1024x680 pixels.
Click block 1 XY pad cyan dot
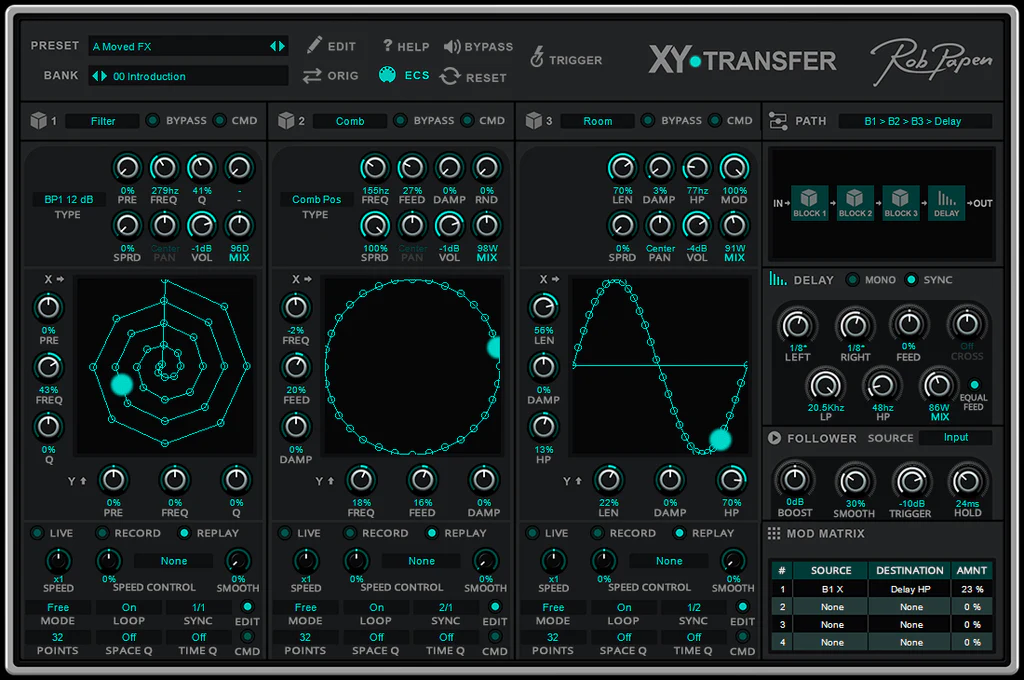pos(121,384)
